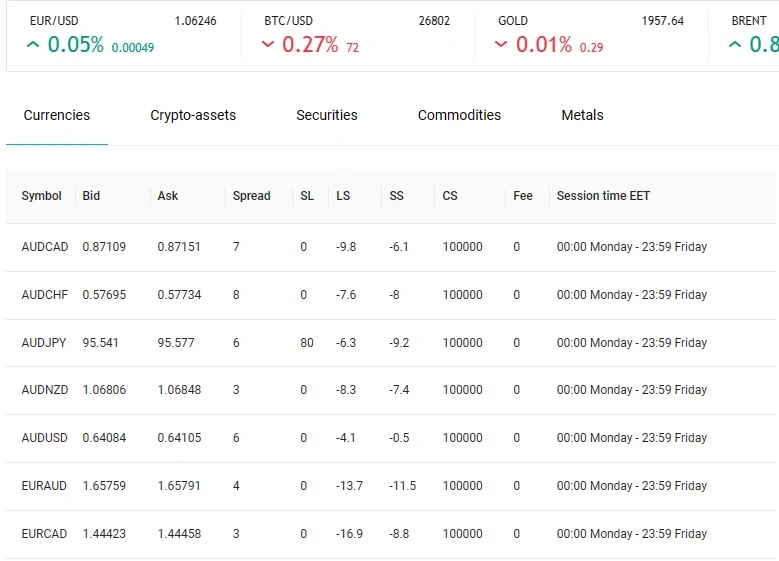Switch to the Crypto-assets tab
The width and height of the screenshot is (779, 561).
(x=193, y=115)
